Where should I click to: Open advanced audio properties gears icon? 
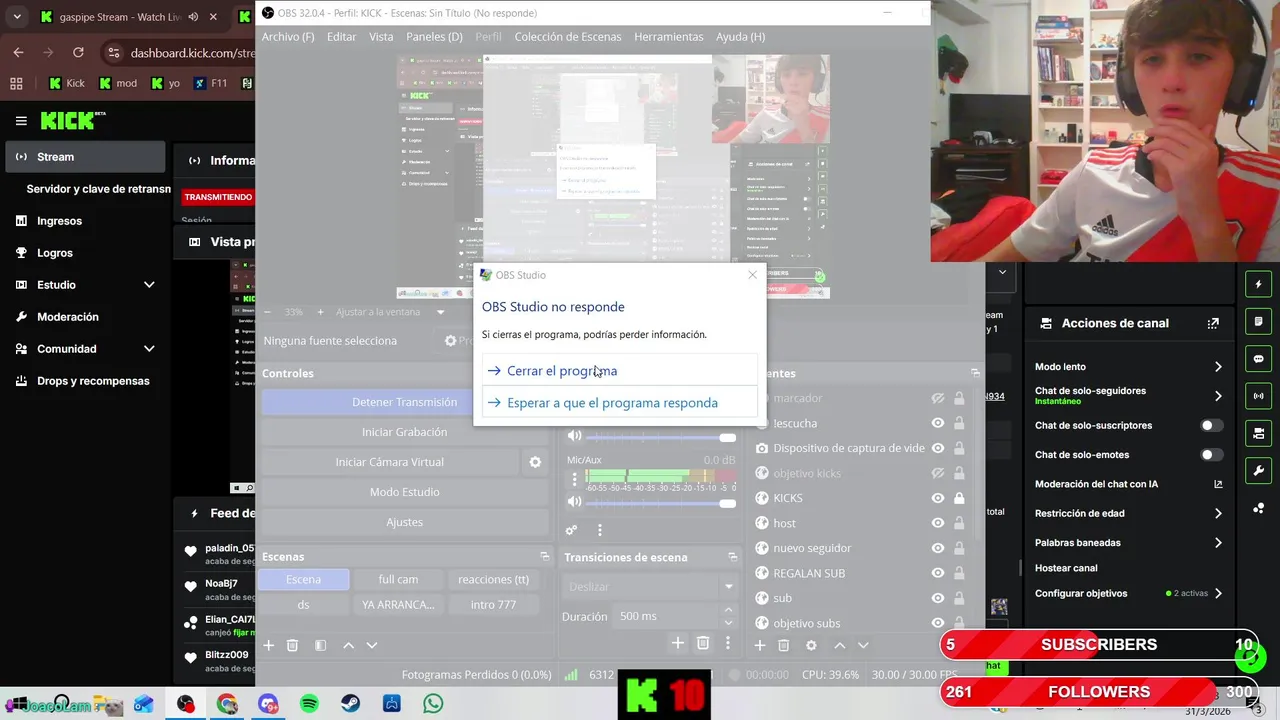(x=571, y=530)
